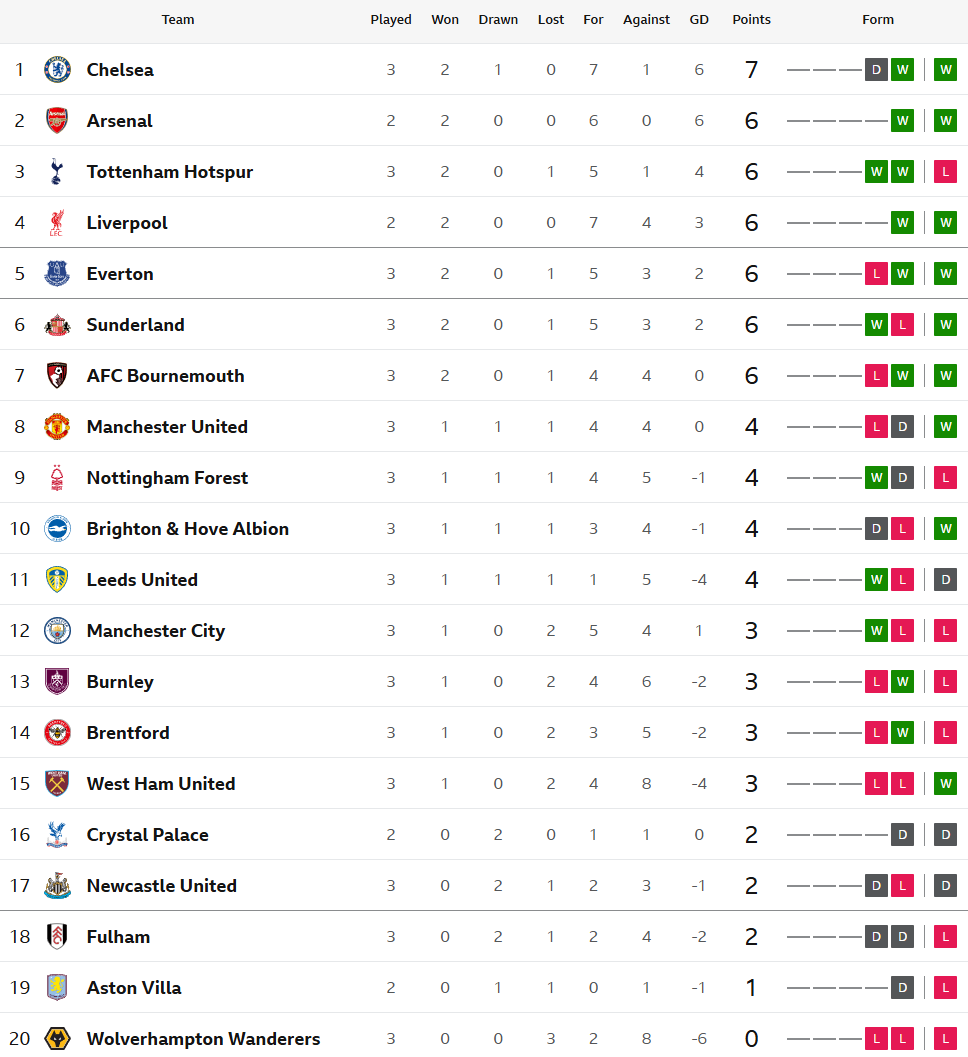Click the Wolverhampton Wanderers wolf crest
The image size is (968, 1057).
[57, 1039]
